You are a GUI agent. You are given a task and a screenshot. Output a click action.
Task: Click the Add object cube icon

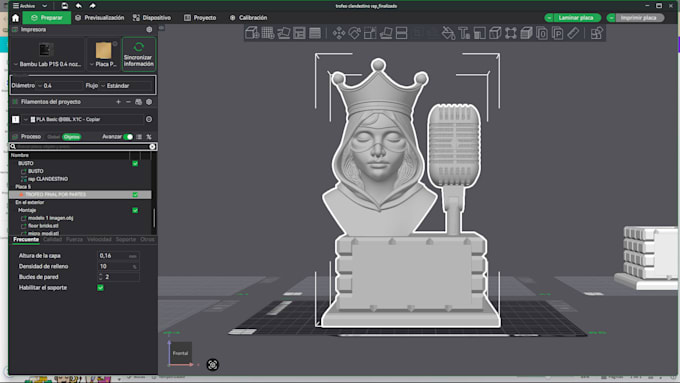252,33
